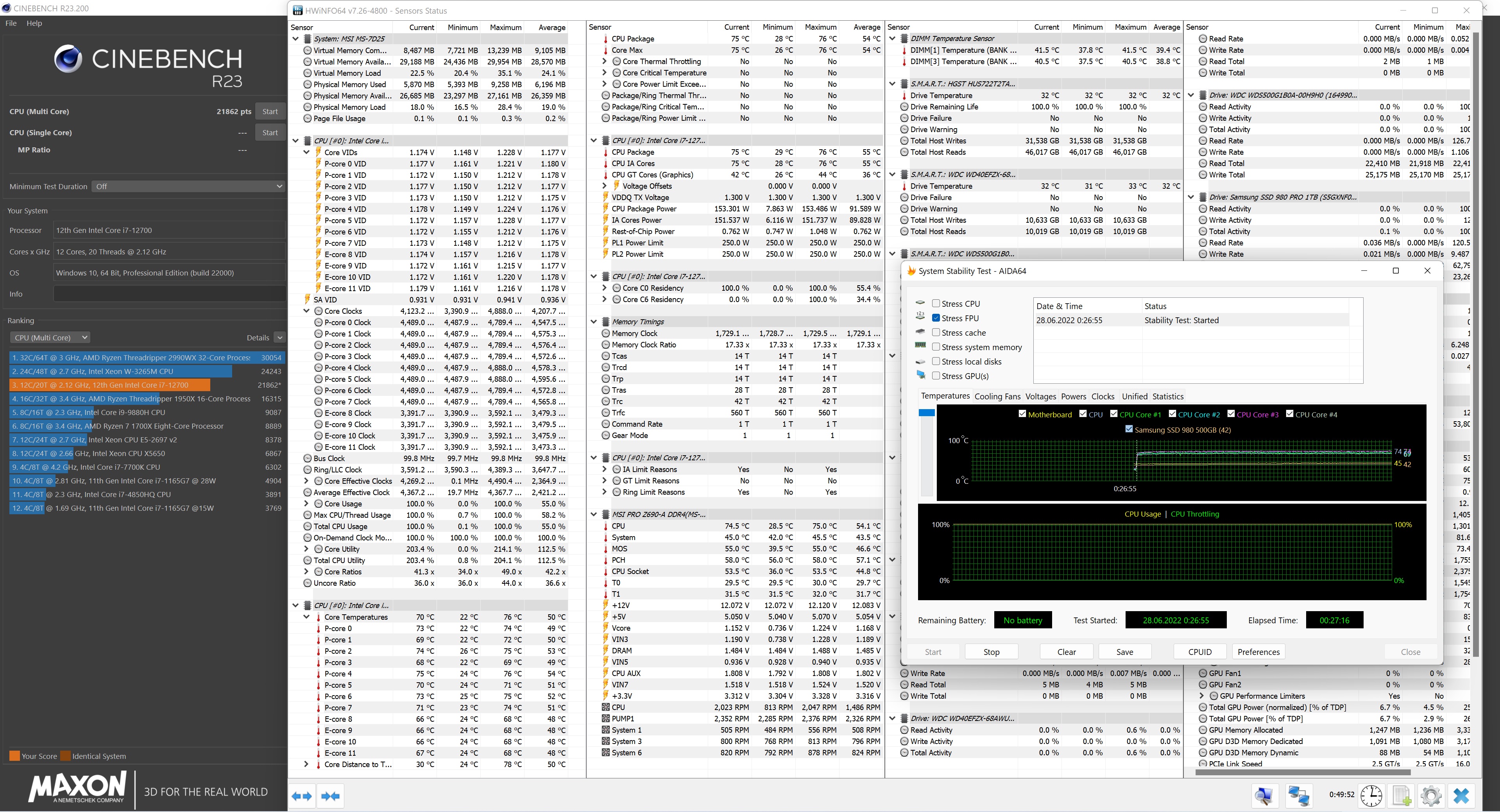Switch to Cooling Fans tab in AIDA64

pyautogui.click(x=997, y=396)
